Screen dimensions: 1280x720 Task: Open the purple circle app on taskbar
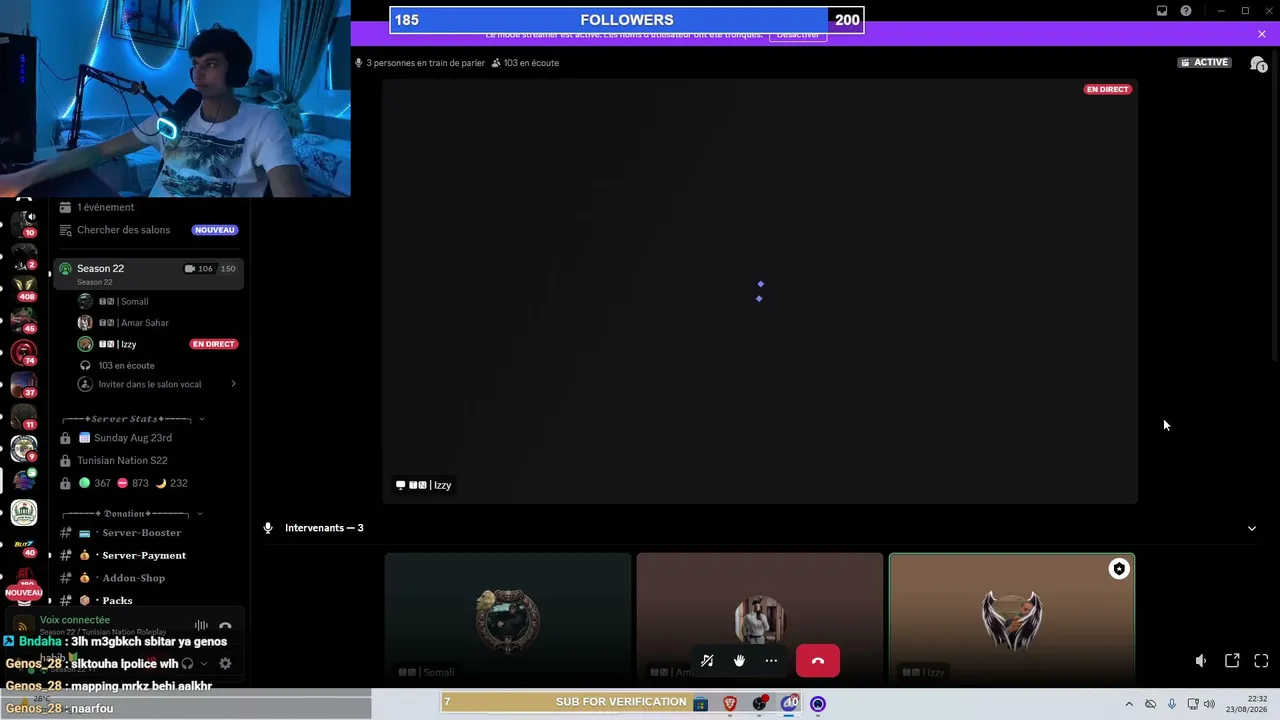(818, 704)
